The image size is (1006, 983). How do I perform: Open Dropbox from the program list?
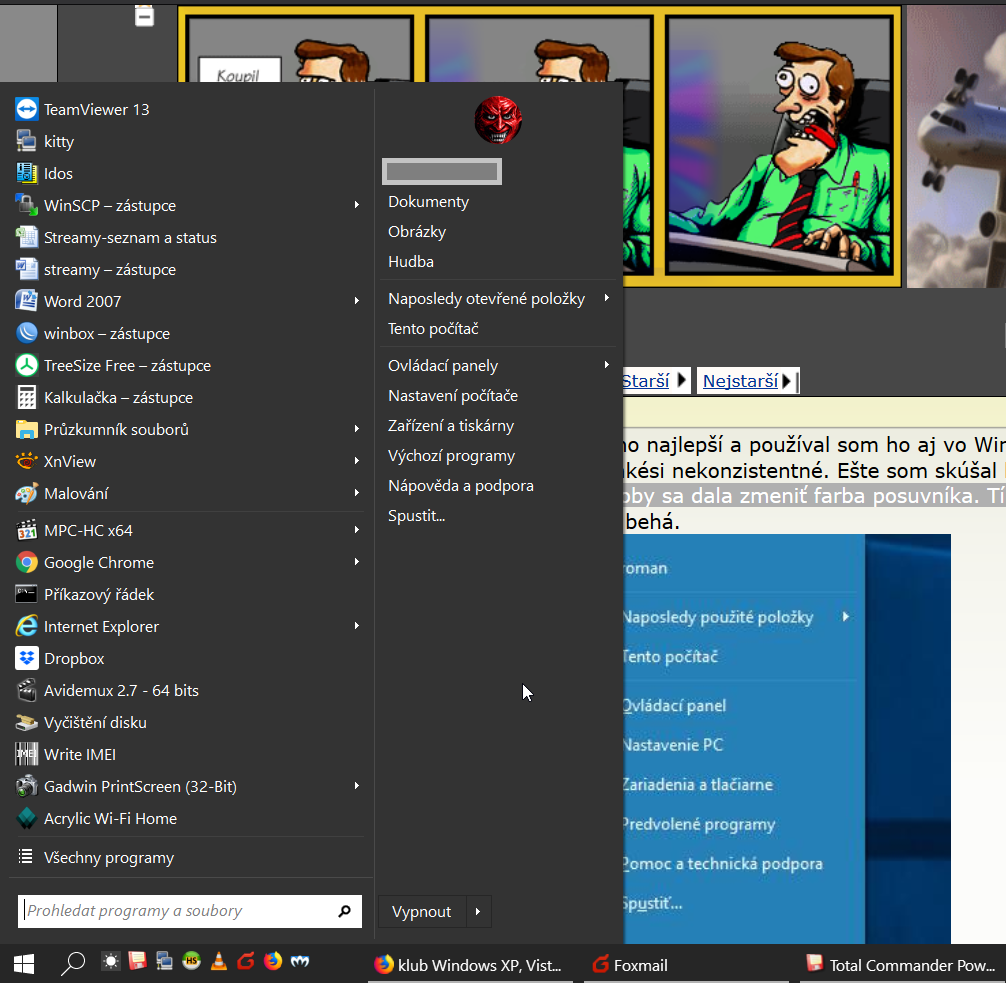(x=188, y=658)
